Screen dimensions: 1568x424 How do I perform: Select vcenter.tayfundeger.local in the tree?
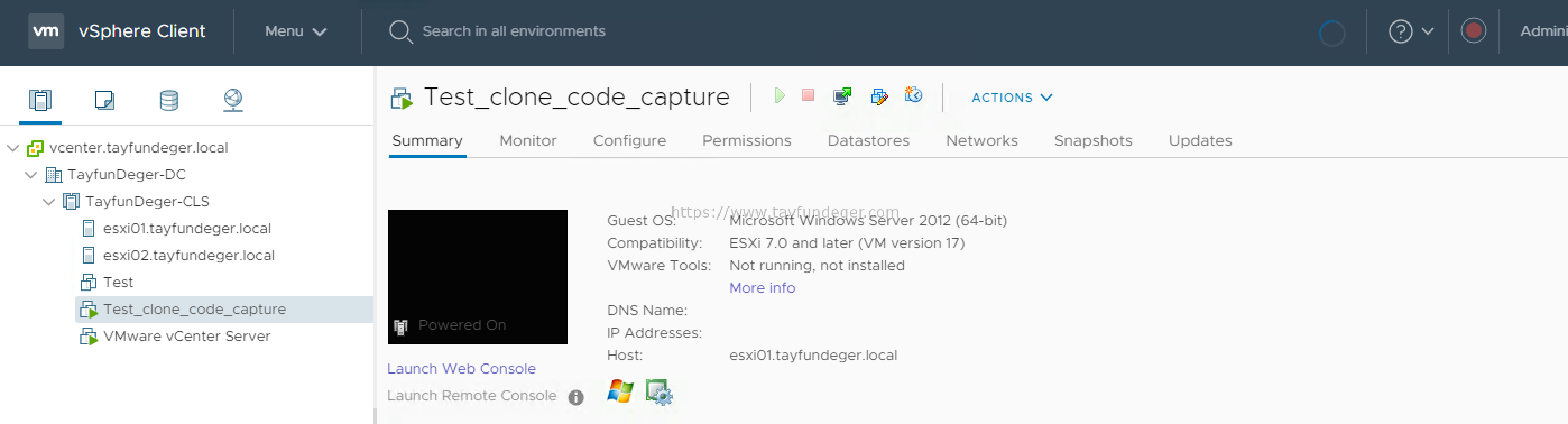(138, 148)
